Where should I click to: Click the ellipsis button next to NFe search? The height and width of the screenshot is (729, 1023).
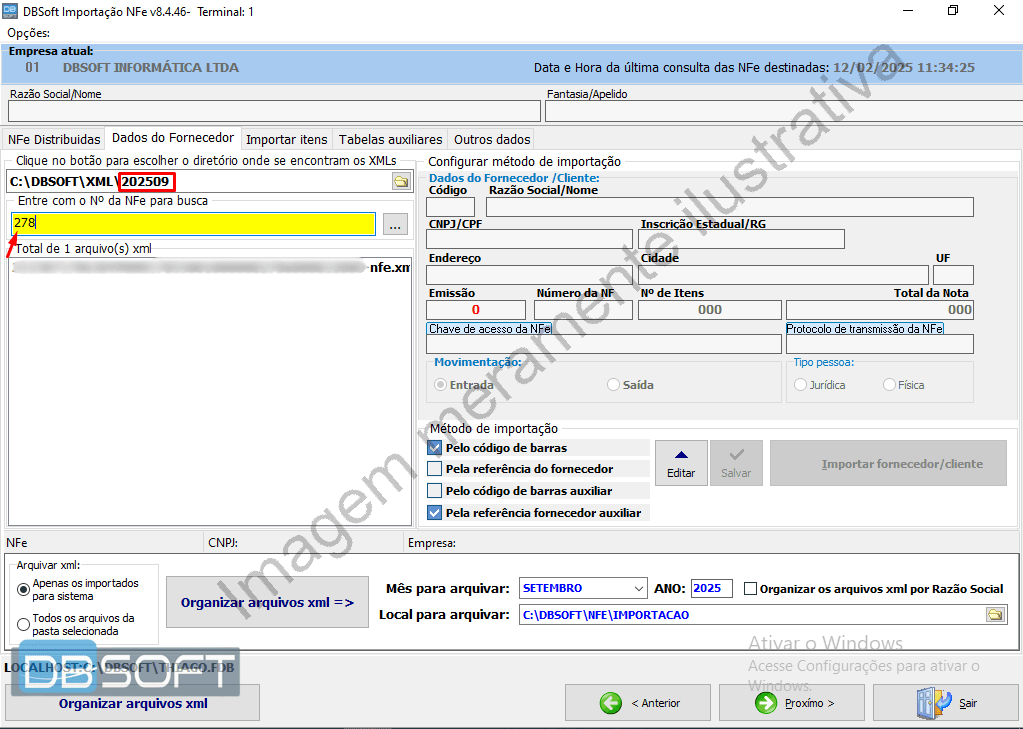point(395,225)
